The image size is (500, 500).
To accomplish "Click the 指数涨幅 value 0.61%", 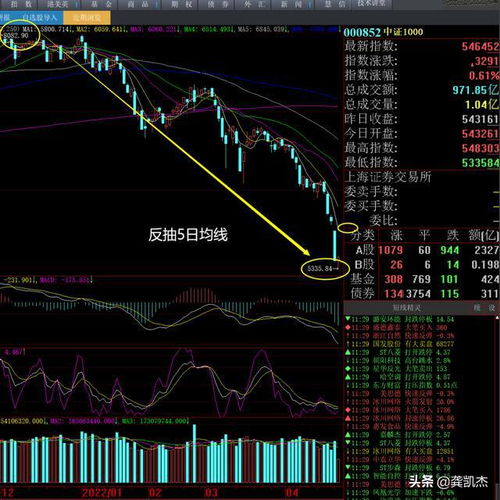I will [484, 76].
